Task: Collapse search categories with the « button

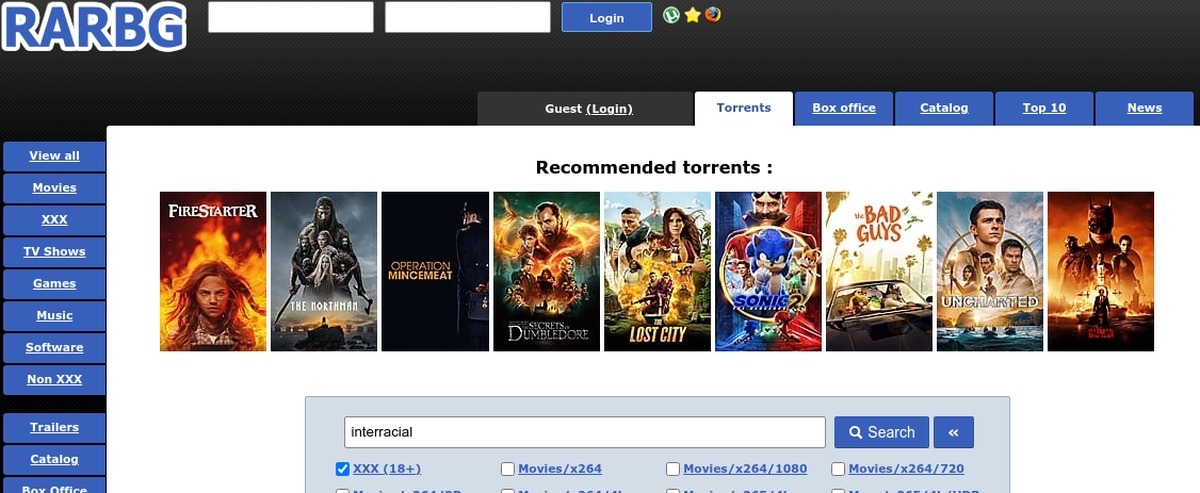Action: tap(953, 432)
